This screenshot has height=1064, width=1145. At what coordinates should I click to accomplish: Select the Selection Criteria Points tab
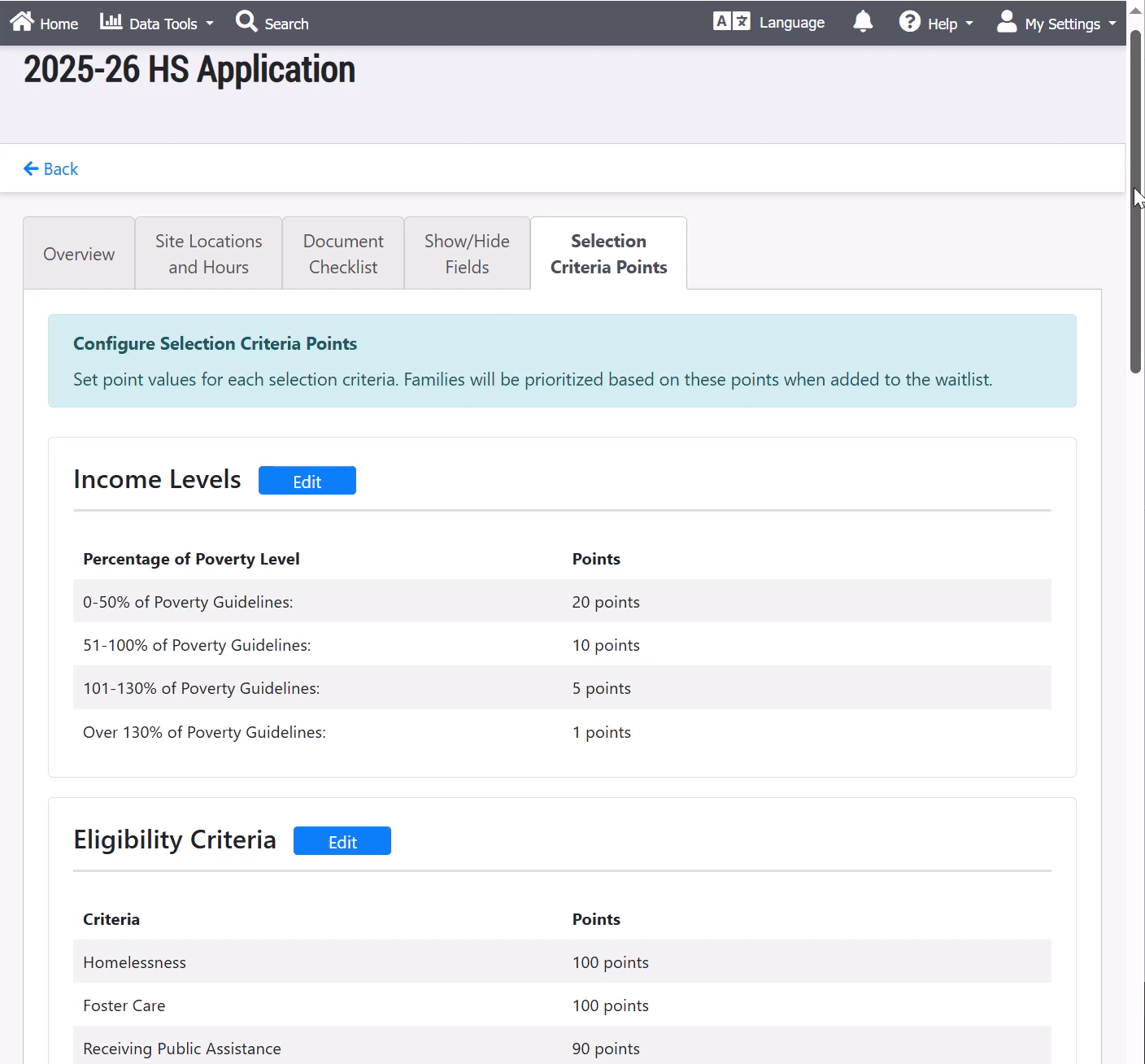[608, 254]
